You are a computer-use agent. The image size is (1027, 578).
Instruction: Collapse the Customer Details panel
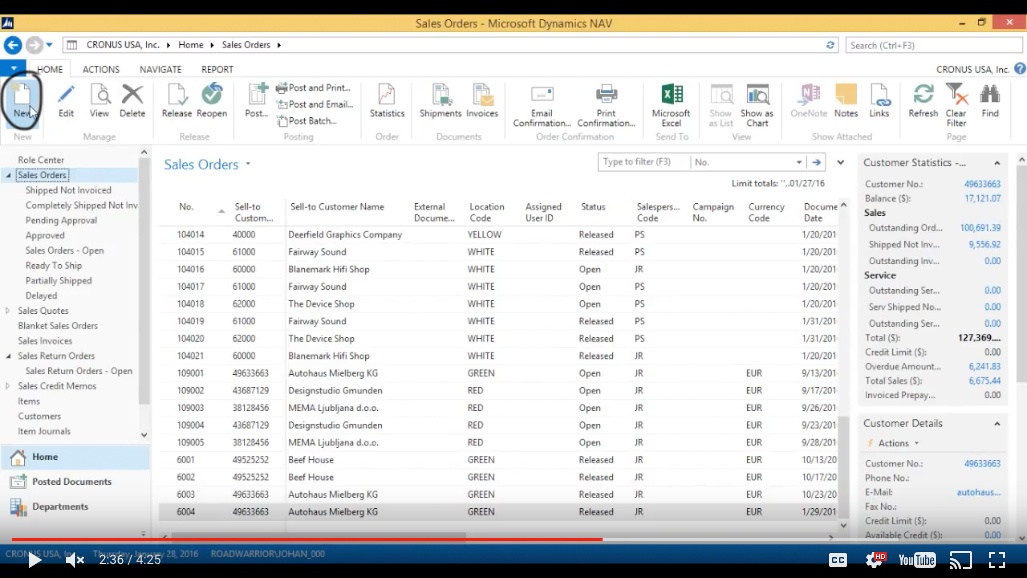click(x=997, y=423)
